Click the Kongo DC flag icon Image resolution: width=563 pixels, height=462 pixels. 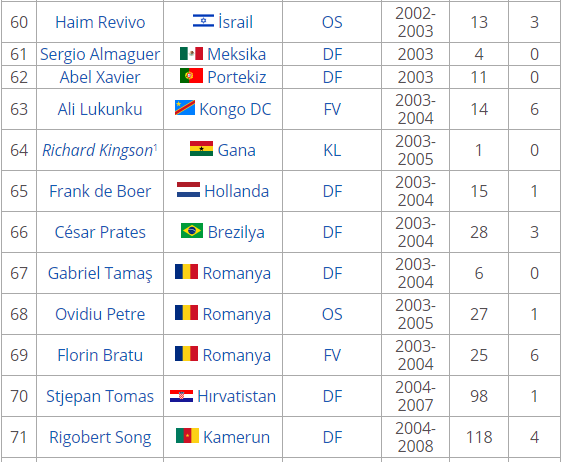click(185, 108)
